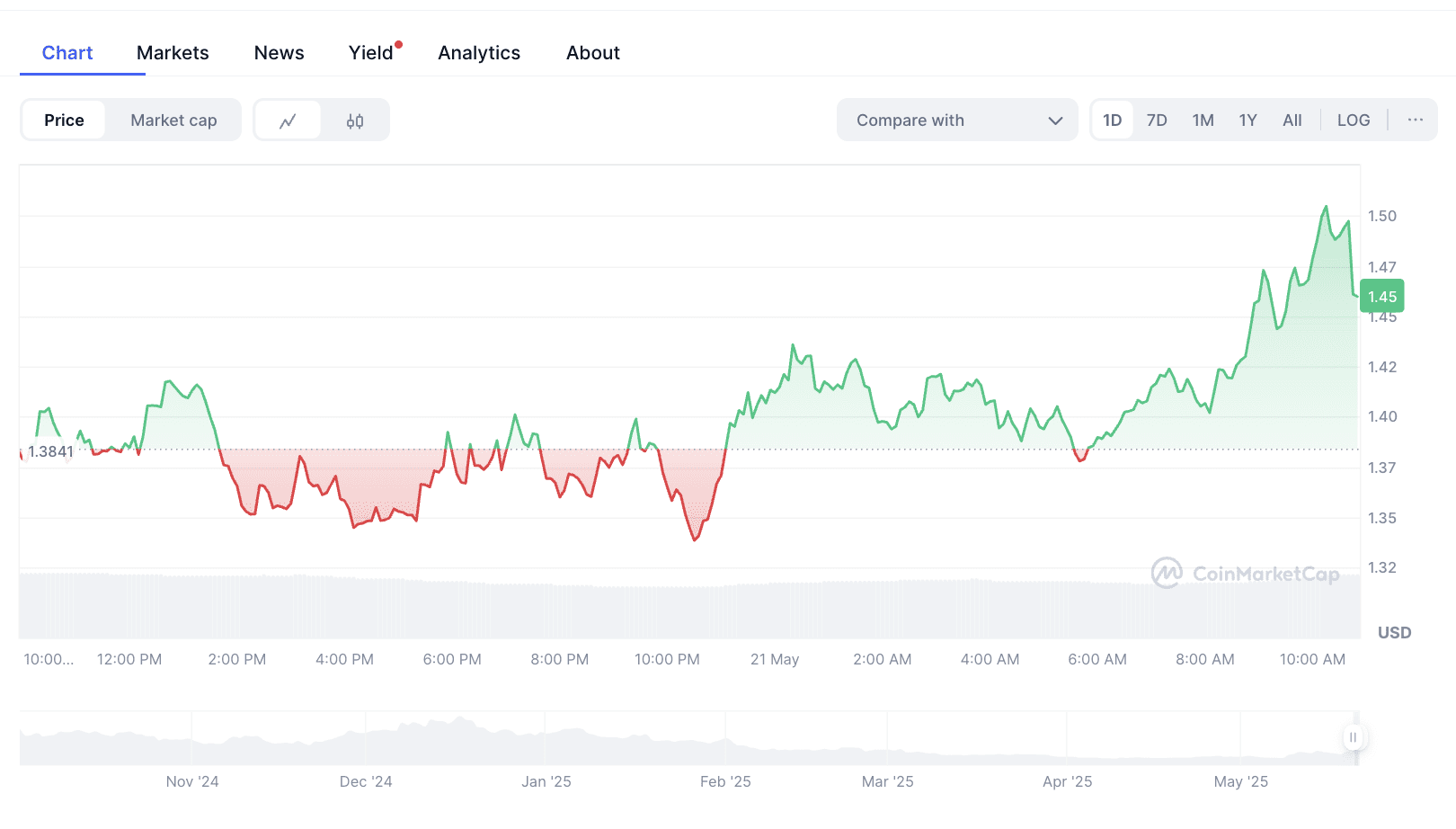Click Feb '25 in the timeline navigator
The width and height of the screenshot is (1456, 829).
[x=725, y=781]
